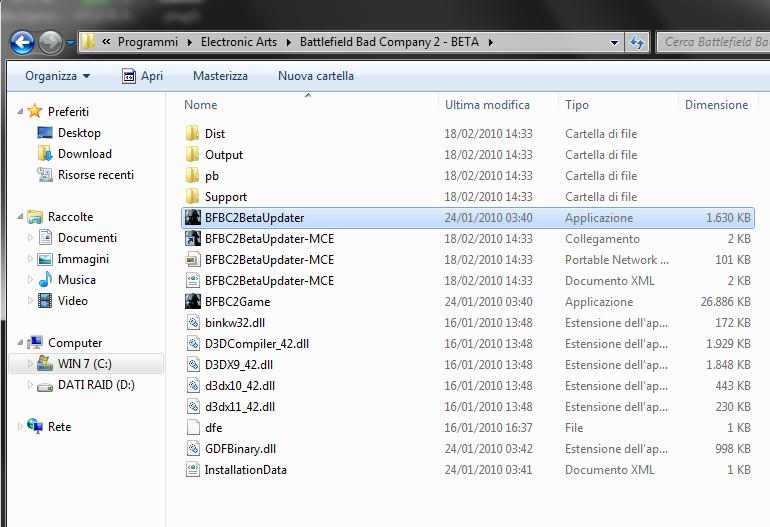770x527 pixels.
Task: Select the d3dx10_42.dll file icon
Action: (192, 386)
